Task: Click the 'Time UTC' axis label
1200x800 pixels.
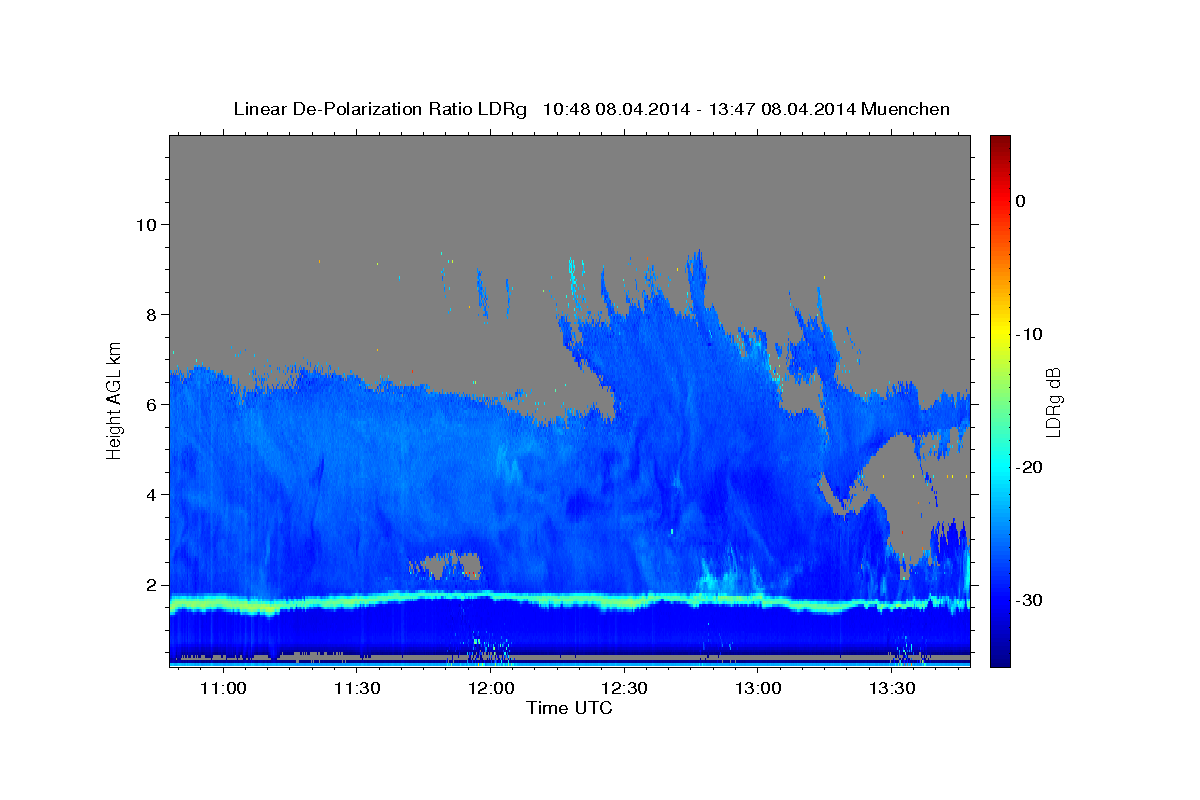Action: [569, 708]
